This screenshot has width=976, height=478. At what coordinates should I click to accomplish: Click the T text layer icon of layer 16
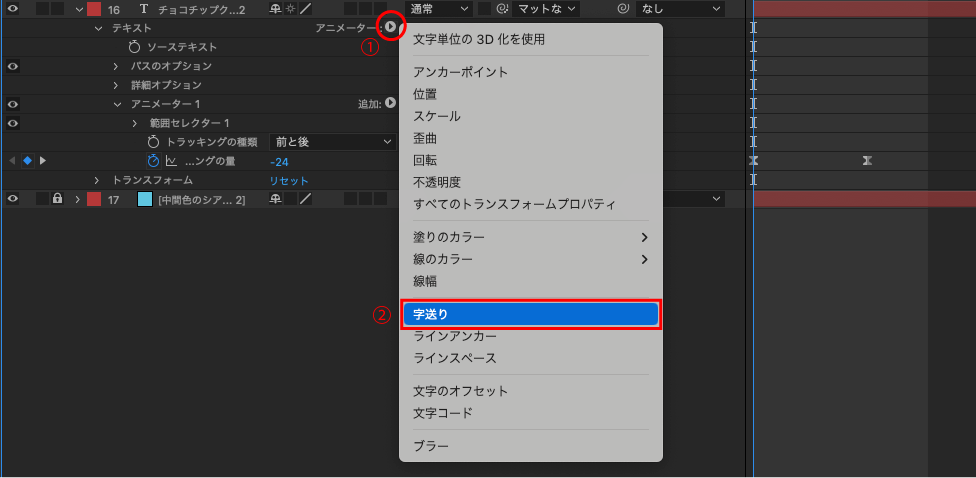(144, 9)
